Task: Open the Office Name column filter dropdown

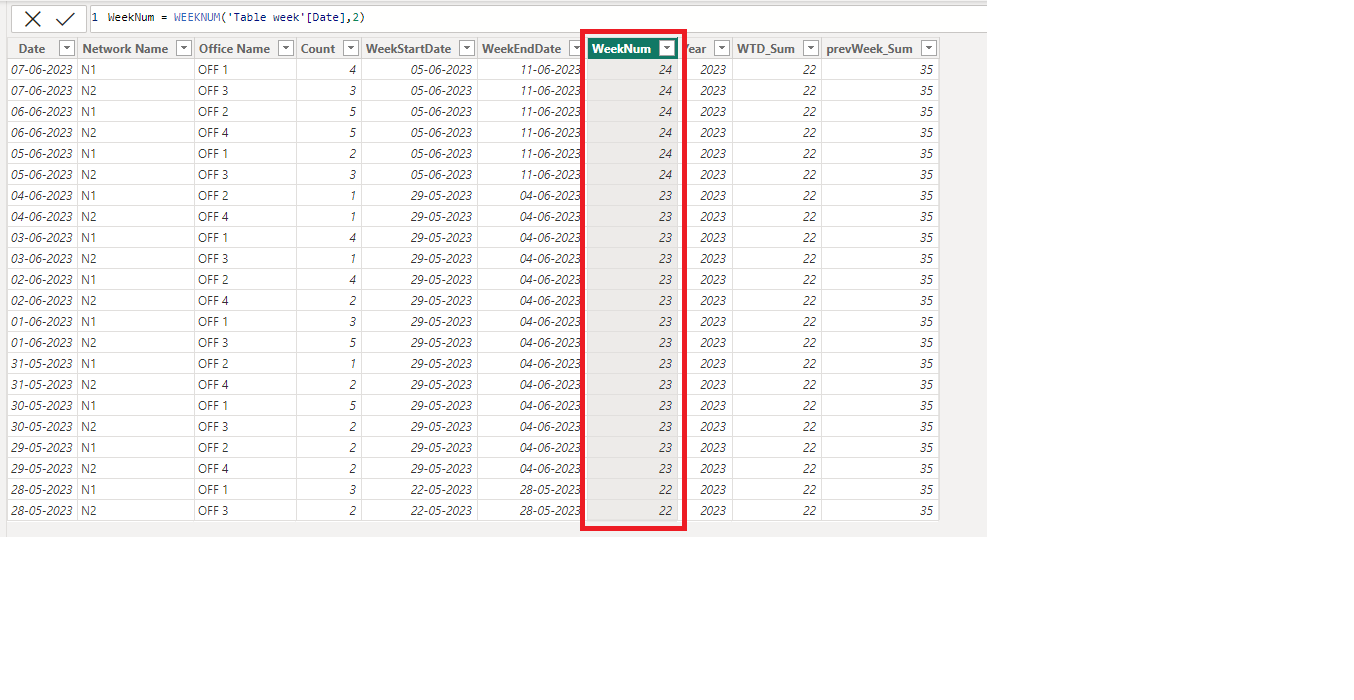Action: pyautogui.click(x=285, y=48)
